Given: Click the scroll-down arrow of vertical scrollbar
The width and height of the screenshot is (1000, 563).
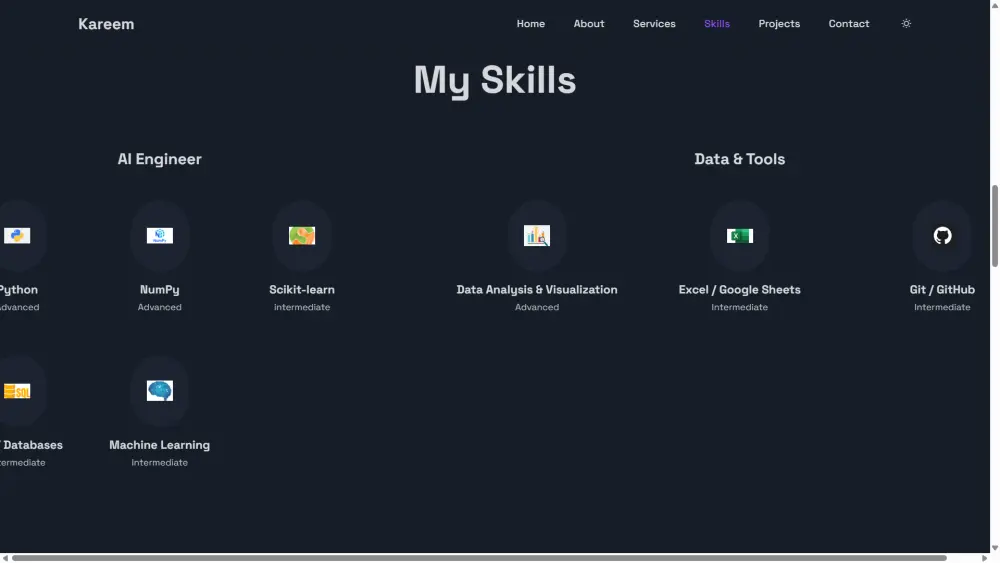Looking at the screenshot, I should pyautogui.click(x=995, y=548).
